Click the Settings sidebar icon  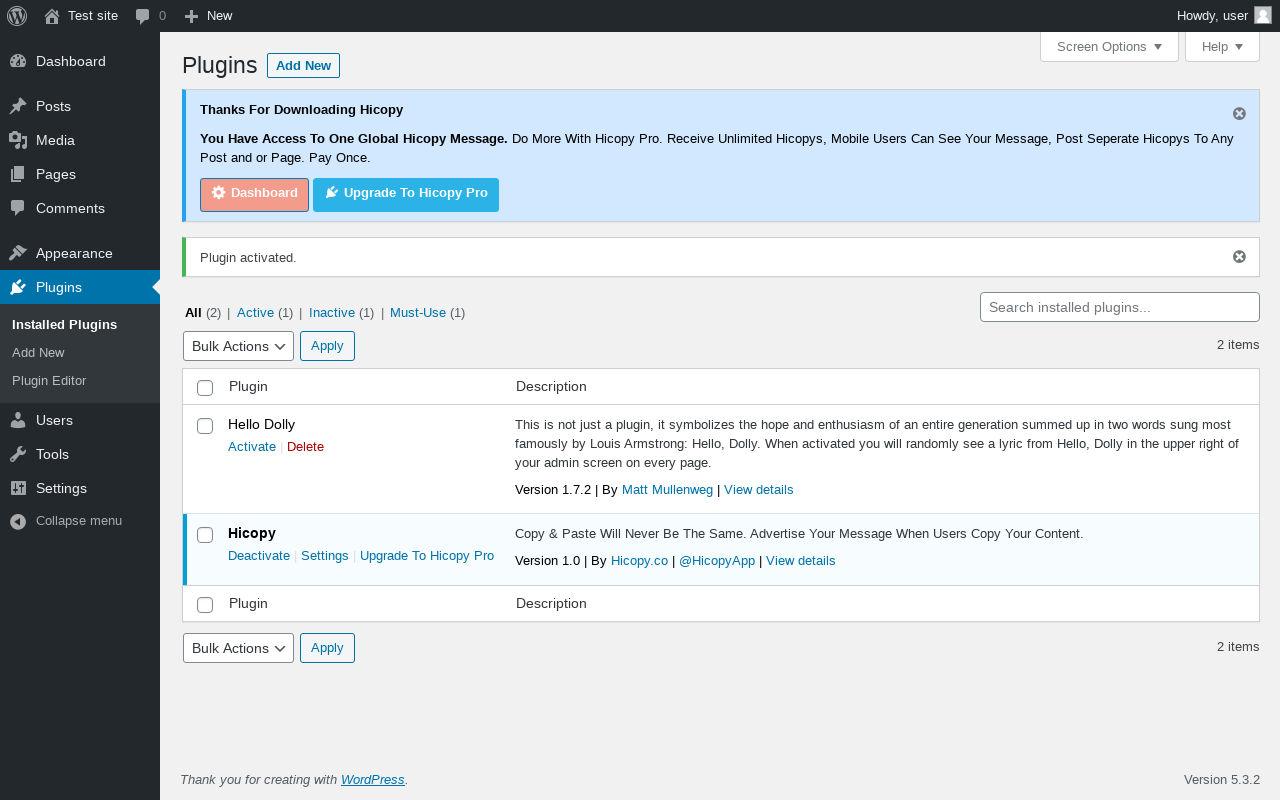[x=18, y=488]
